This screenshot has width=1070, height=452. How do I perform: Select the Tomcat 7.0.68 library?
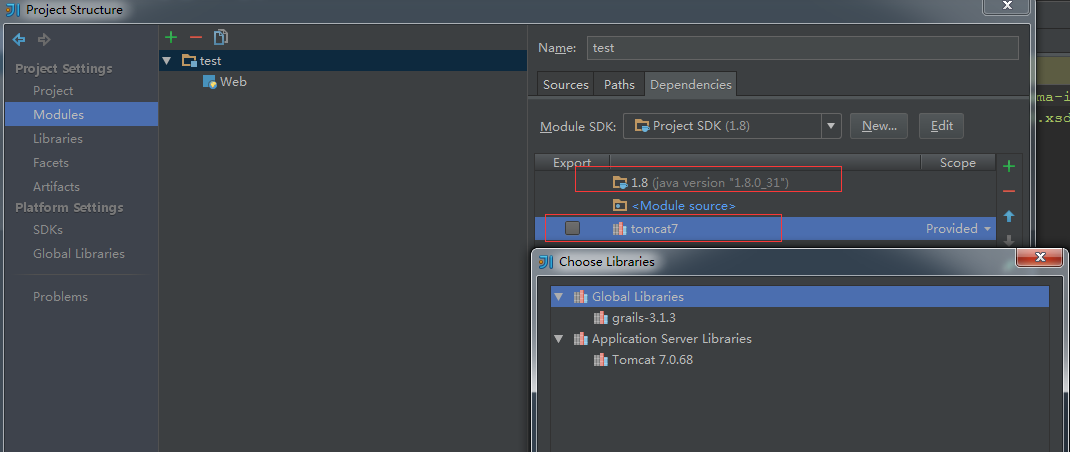click(x=800, y=360)
